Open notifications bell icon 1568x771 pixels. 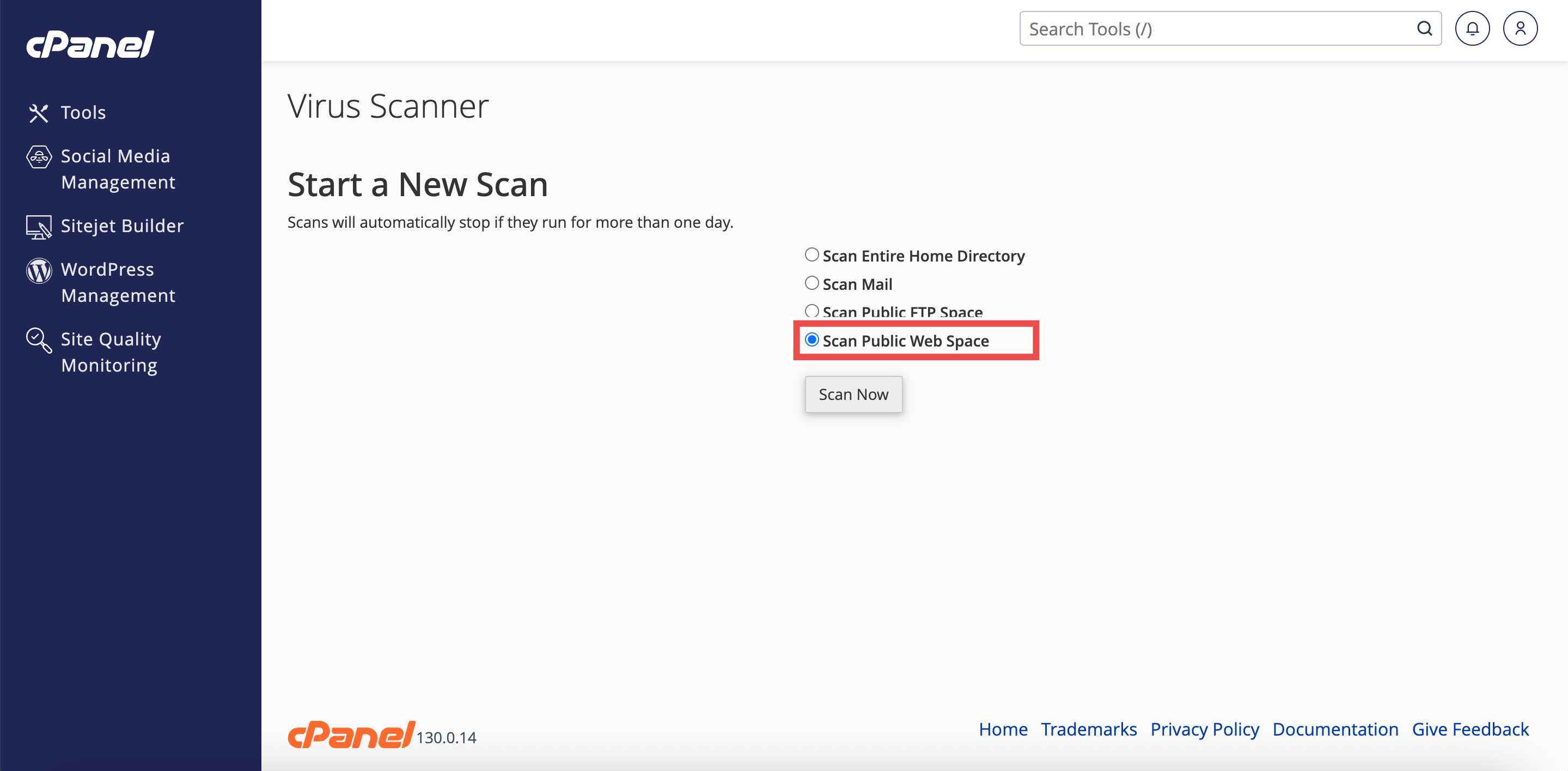click(1472, 29)
